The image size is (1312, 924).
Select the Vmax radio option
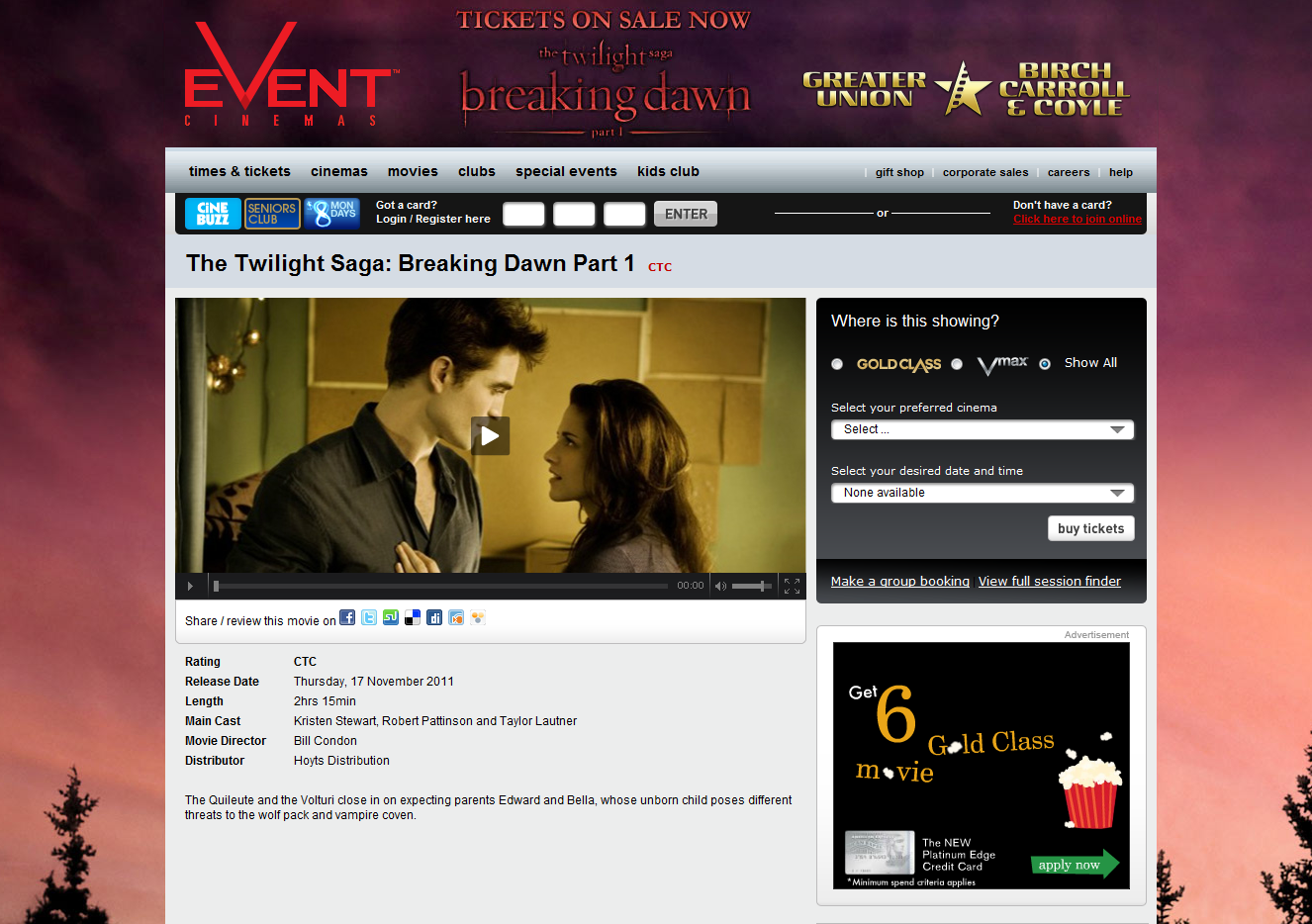957,364
